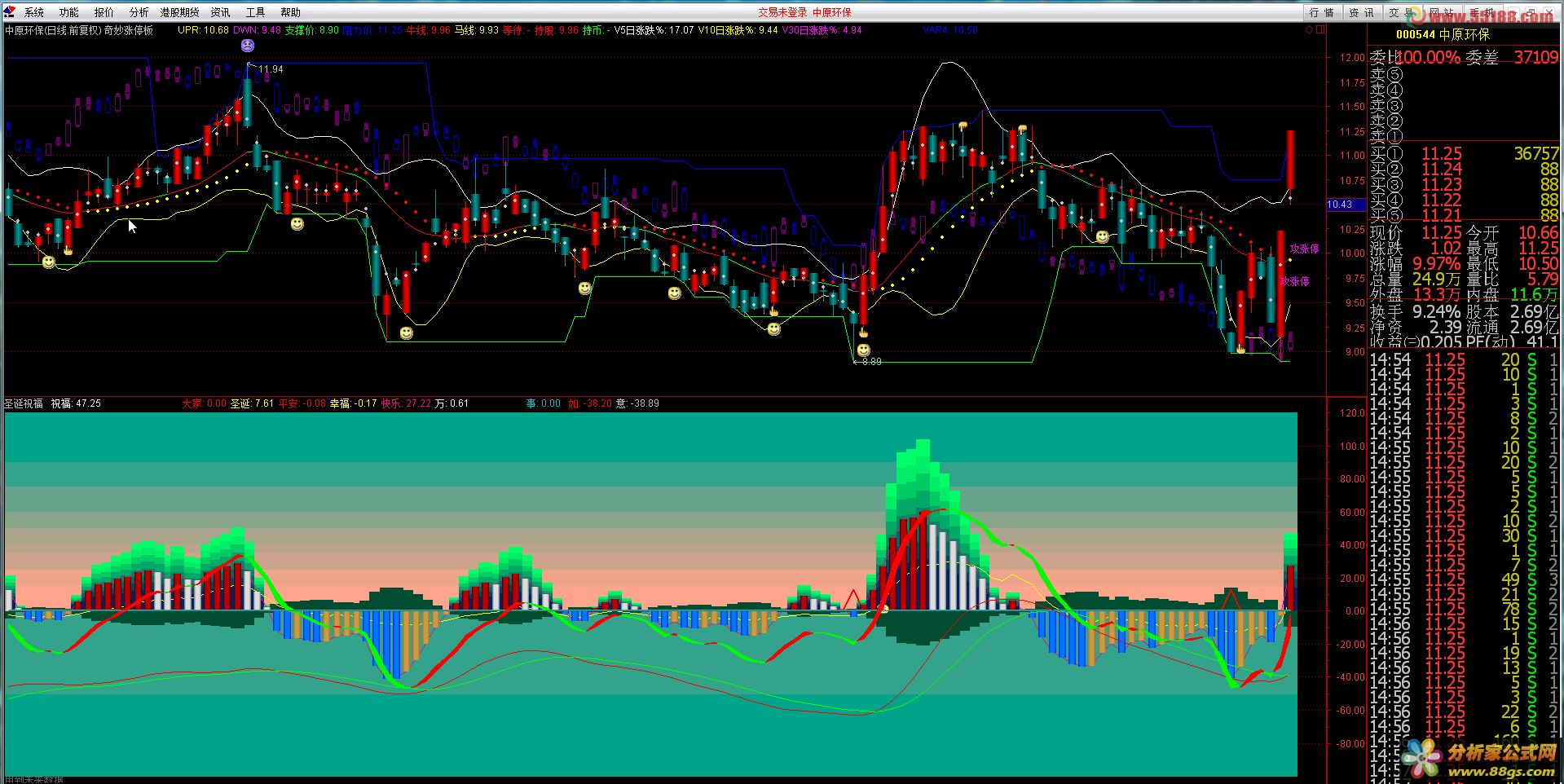This screenshot has height=784, width=1564.
Task: Click the DWN: 9.48 indicator value
Action: (257, 30)
